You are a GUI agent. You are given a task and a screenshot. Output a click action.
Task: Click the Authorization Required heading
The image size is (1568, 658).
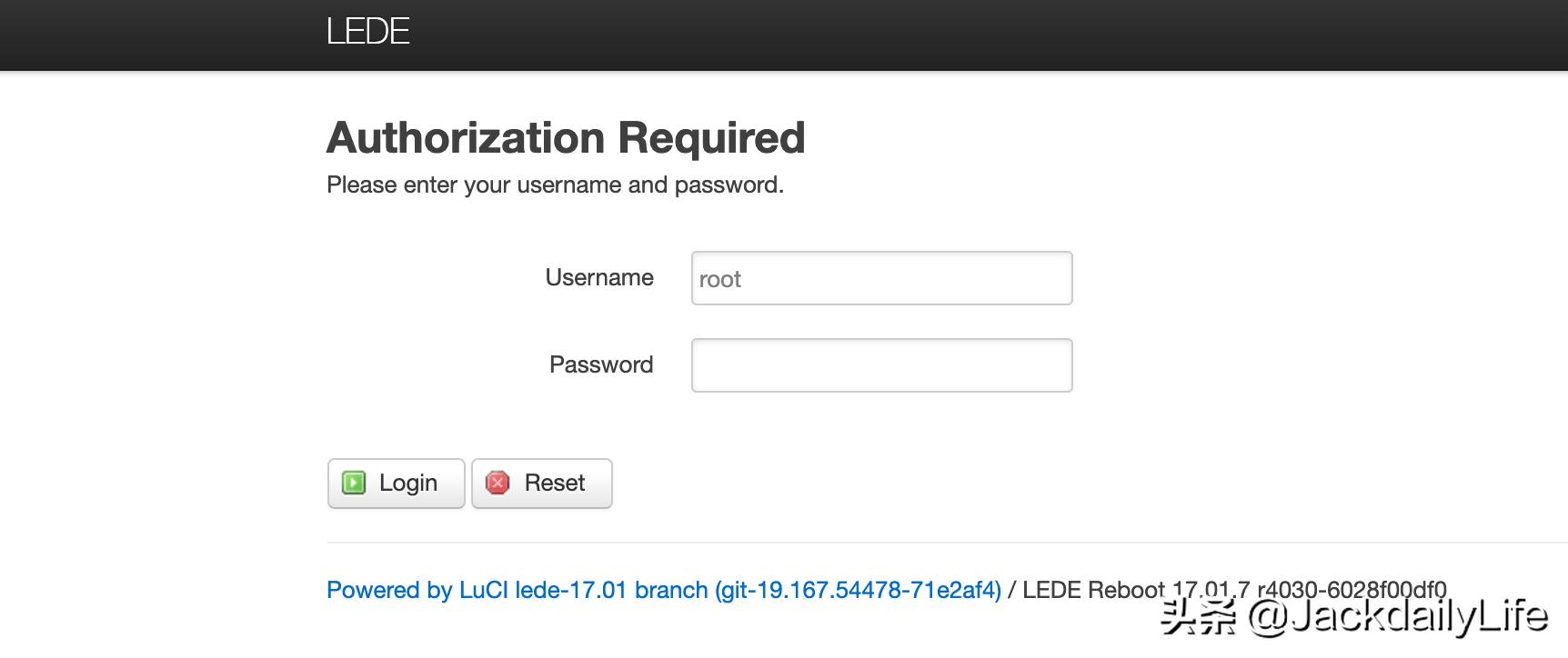[565, 138]
